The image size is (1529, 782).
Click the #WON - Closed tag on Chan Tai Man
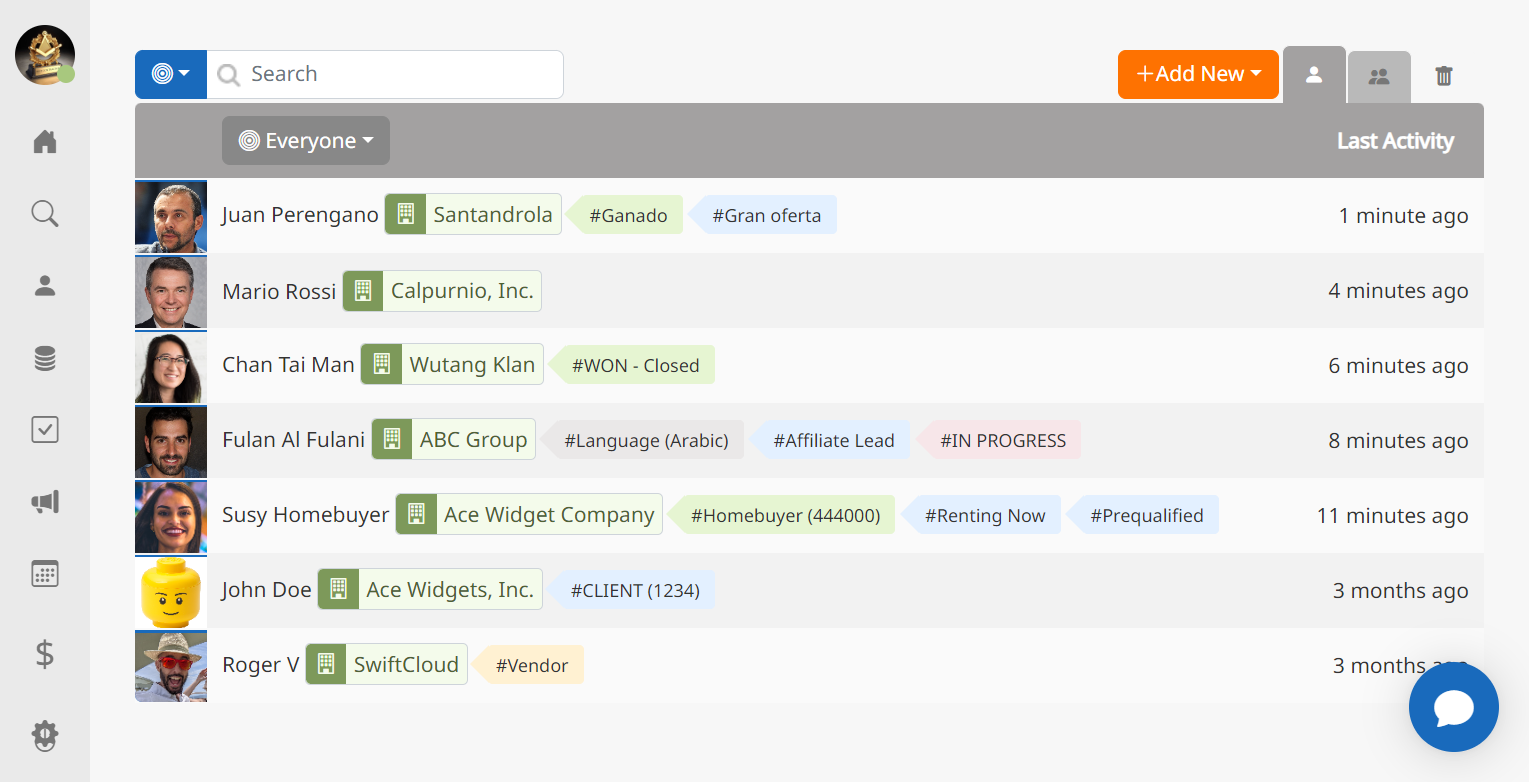click(636, 365)
